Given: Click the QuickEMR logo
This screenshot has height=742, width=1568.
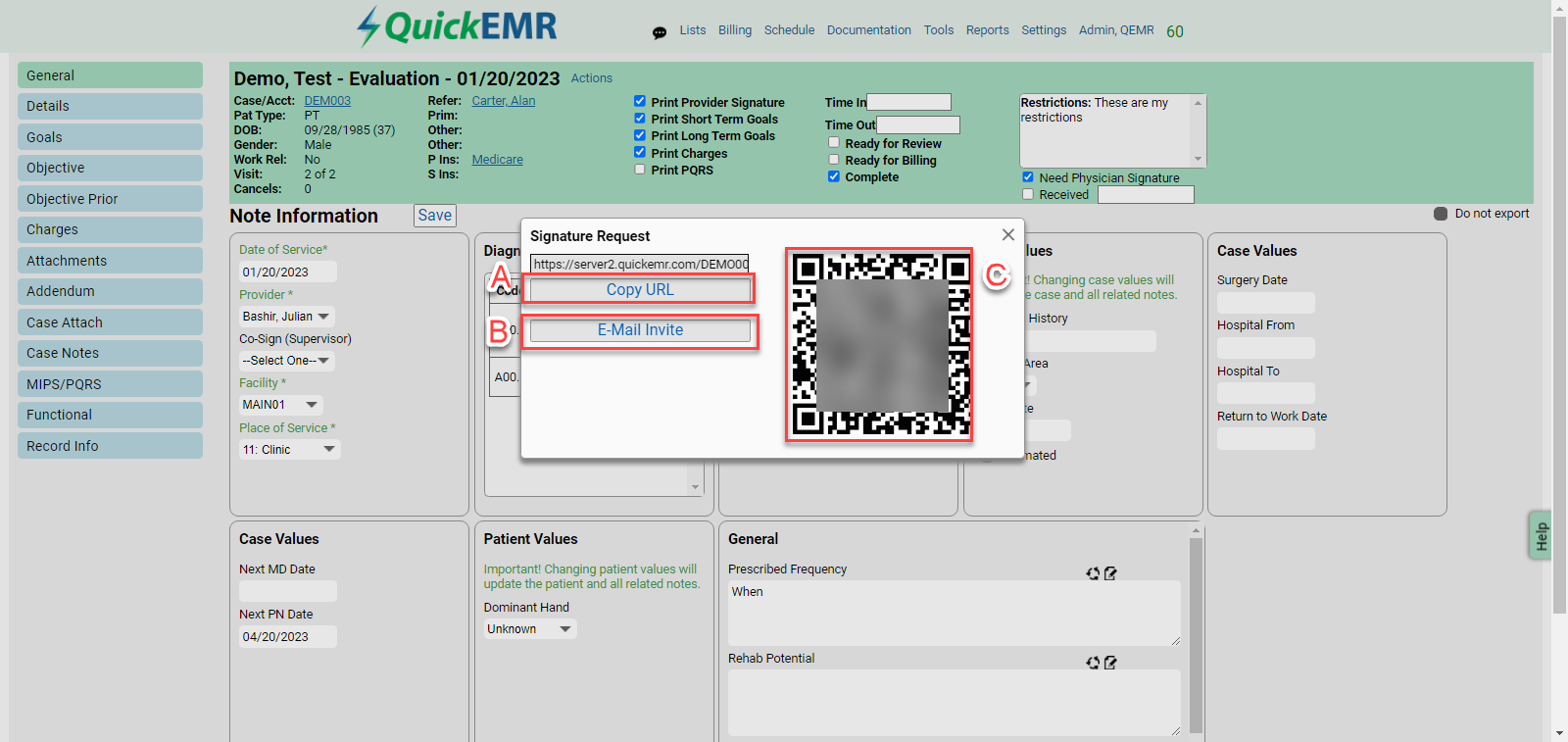Looking at the screenshot, I should pyautogui.click(x=457, y=26).
